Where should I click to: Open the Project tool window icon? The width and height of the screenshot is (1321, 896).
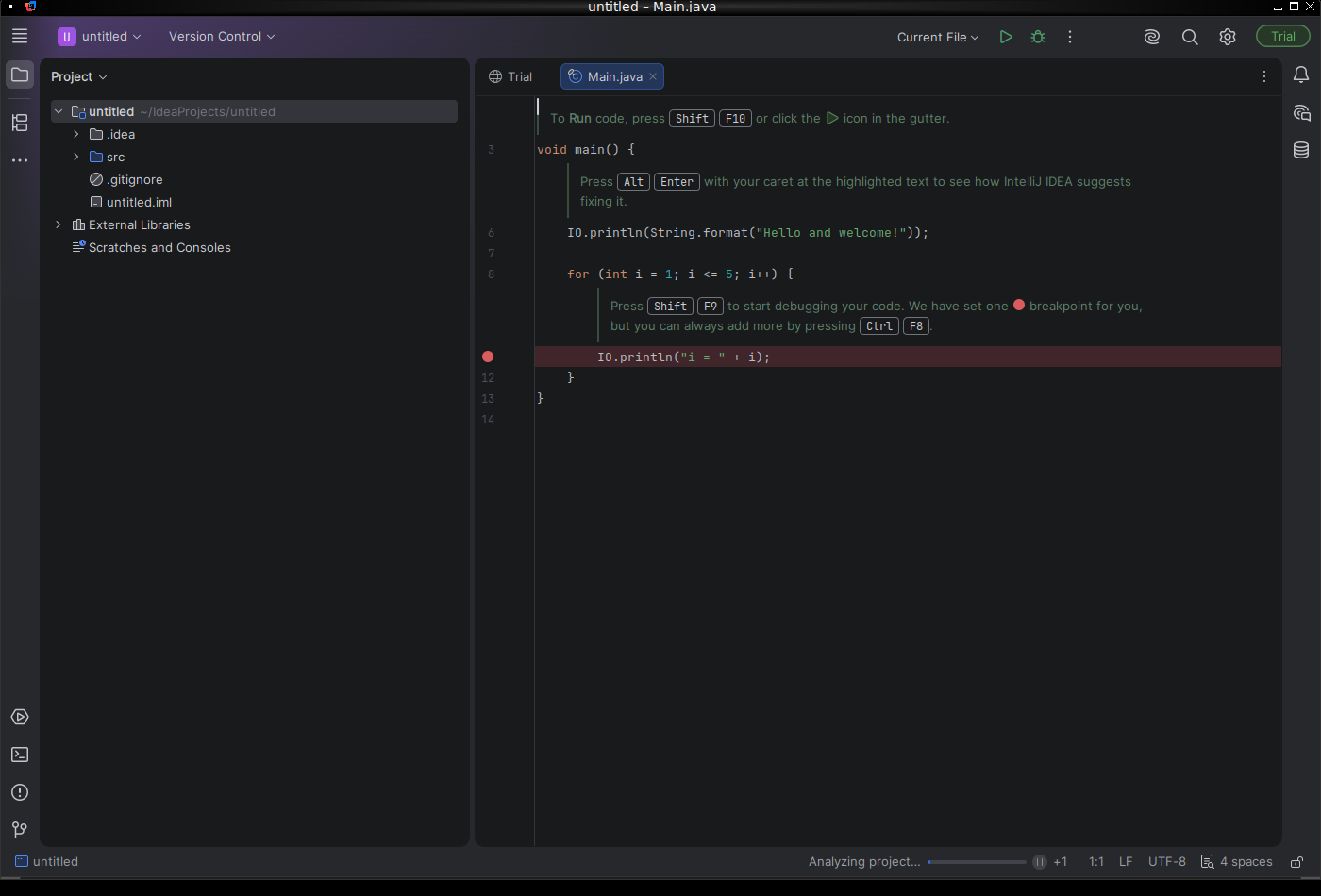(20, 75)
